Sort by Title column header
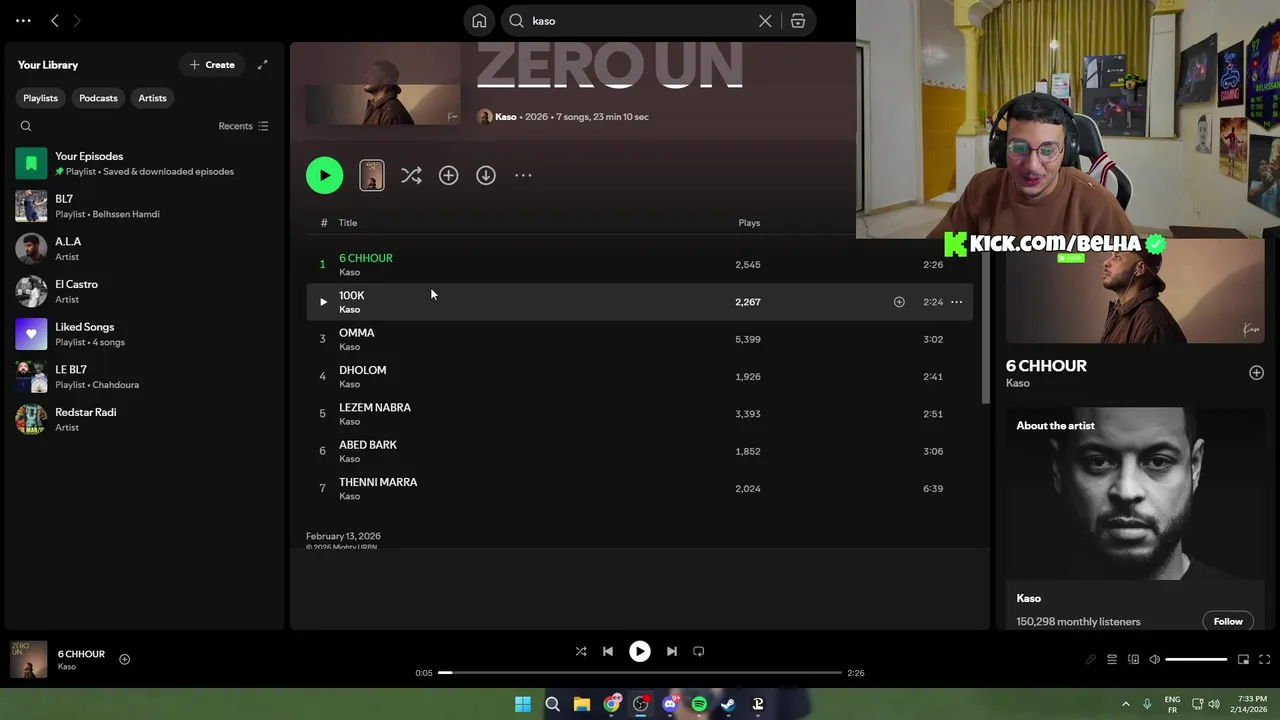This screenshot has width=1280, height=720. coord(348,223)
